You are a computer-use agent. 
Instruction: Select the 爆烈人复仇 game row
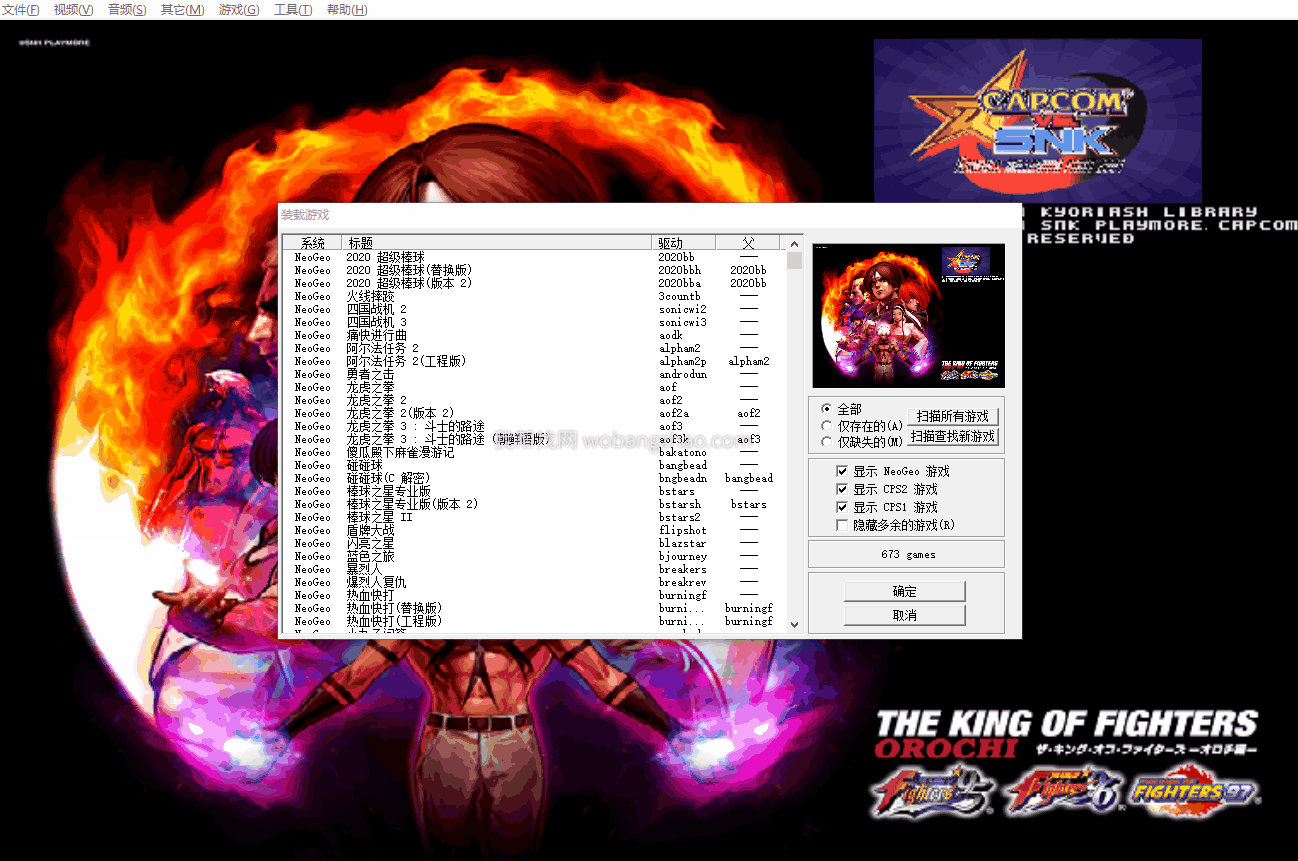point(533,582)
